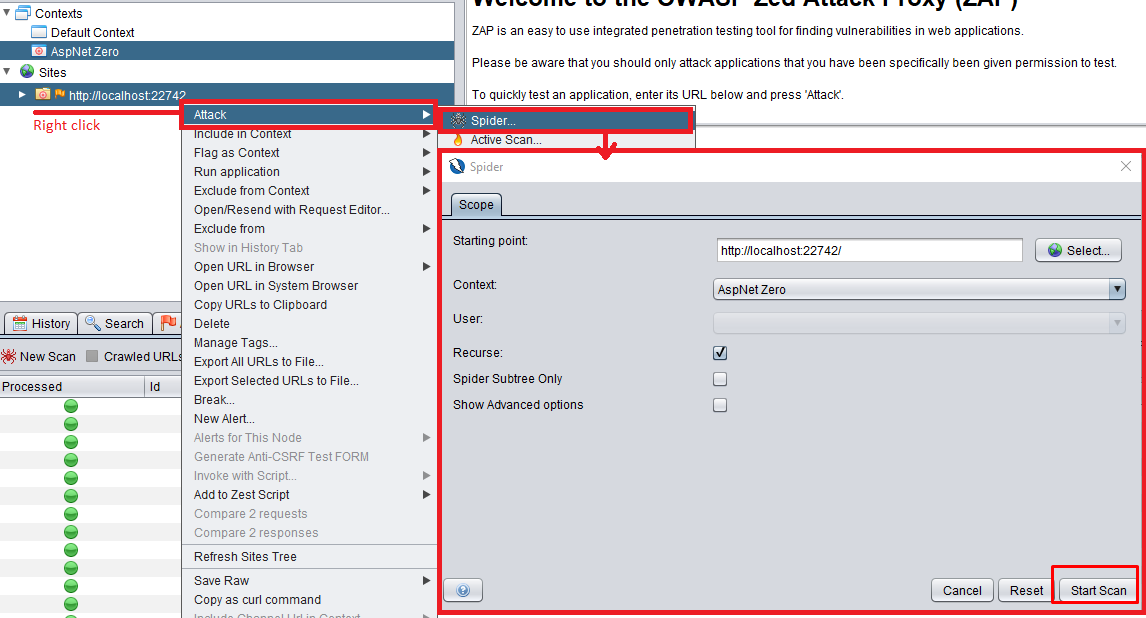1146x618 pixels.
Task: Open Add to Zest Script submenu
Action: pyautogui.click(x=310, y=495)
